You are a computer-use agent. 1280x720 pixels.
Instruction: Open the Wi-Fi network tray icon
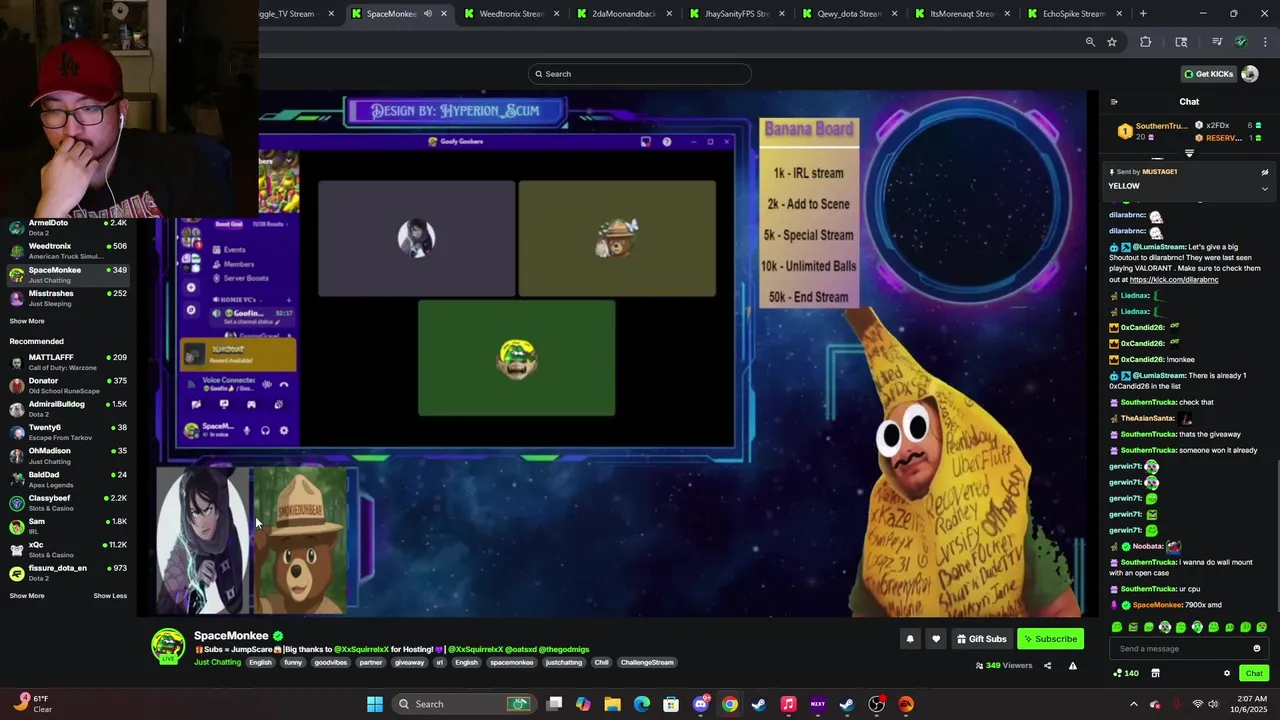pyautogui.click(x=1198, y=704)
